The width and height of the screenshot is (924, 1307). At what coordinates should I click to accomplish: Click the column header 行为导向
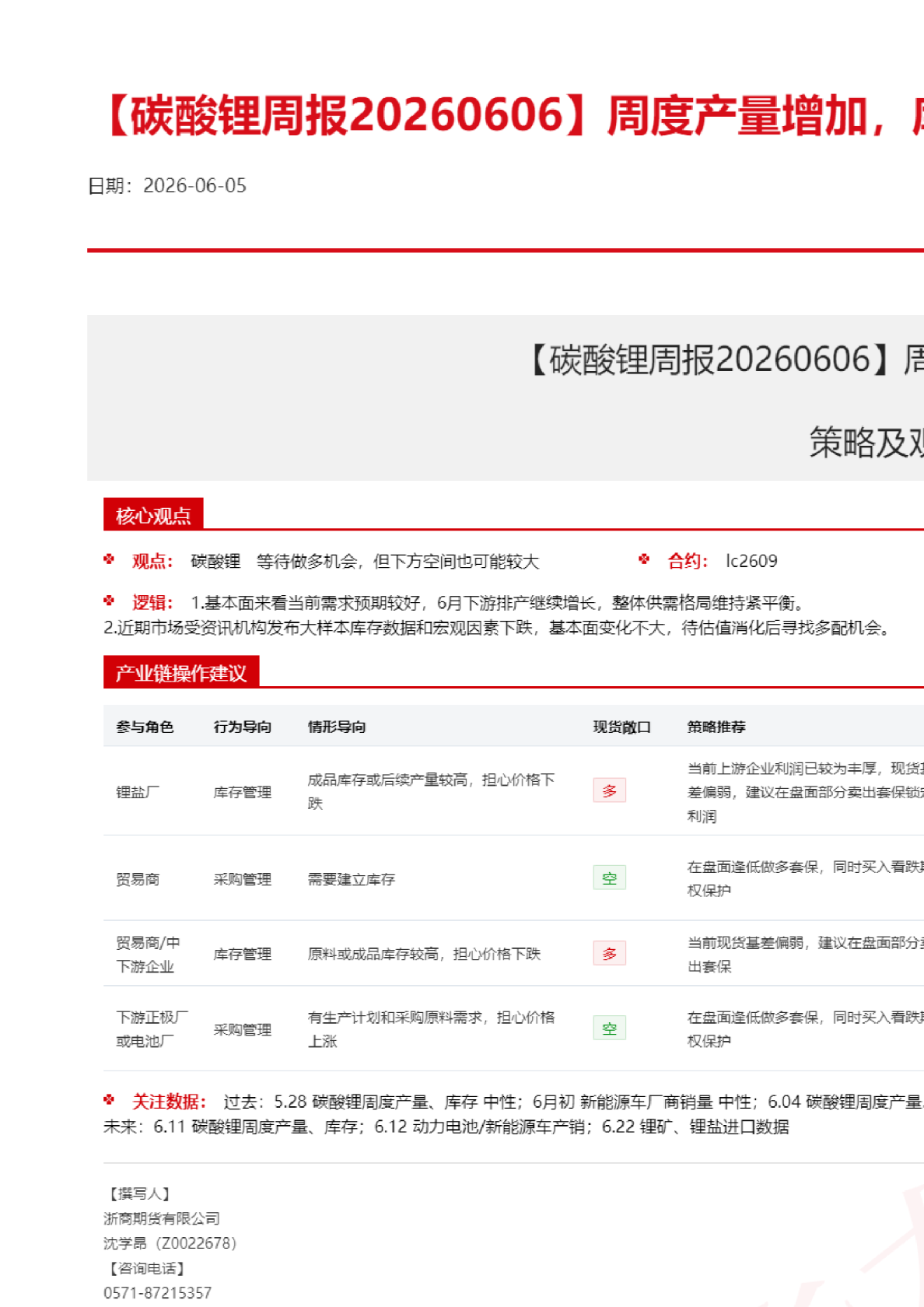(x=243, y=727)
